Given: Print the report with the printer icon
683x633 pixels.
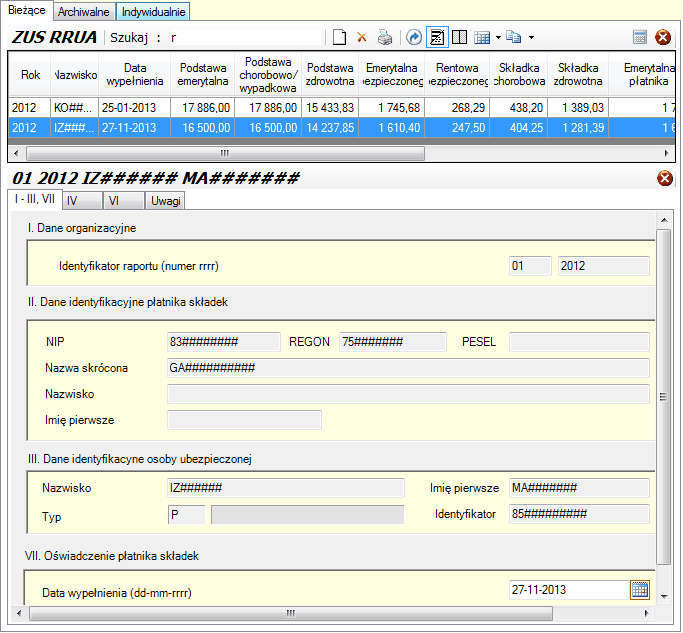Looking at the screenshot, I should point(385,37).
